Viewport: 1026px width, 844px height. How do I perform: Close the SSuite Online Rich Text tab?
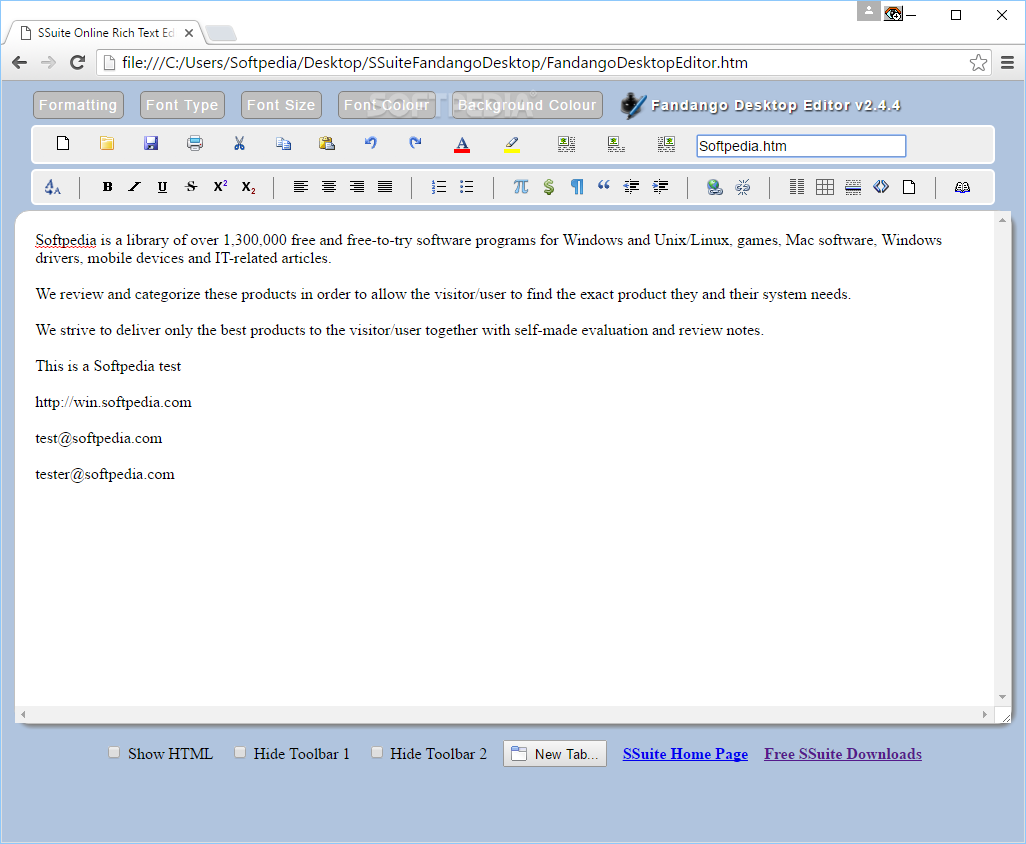pyautogui.click(x=188, y=33)
